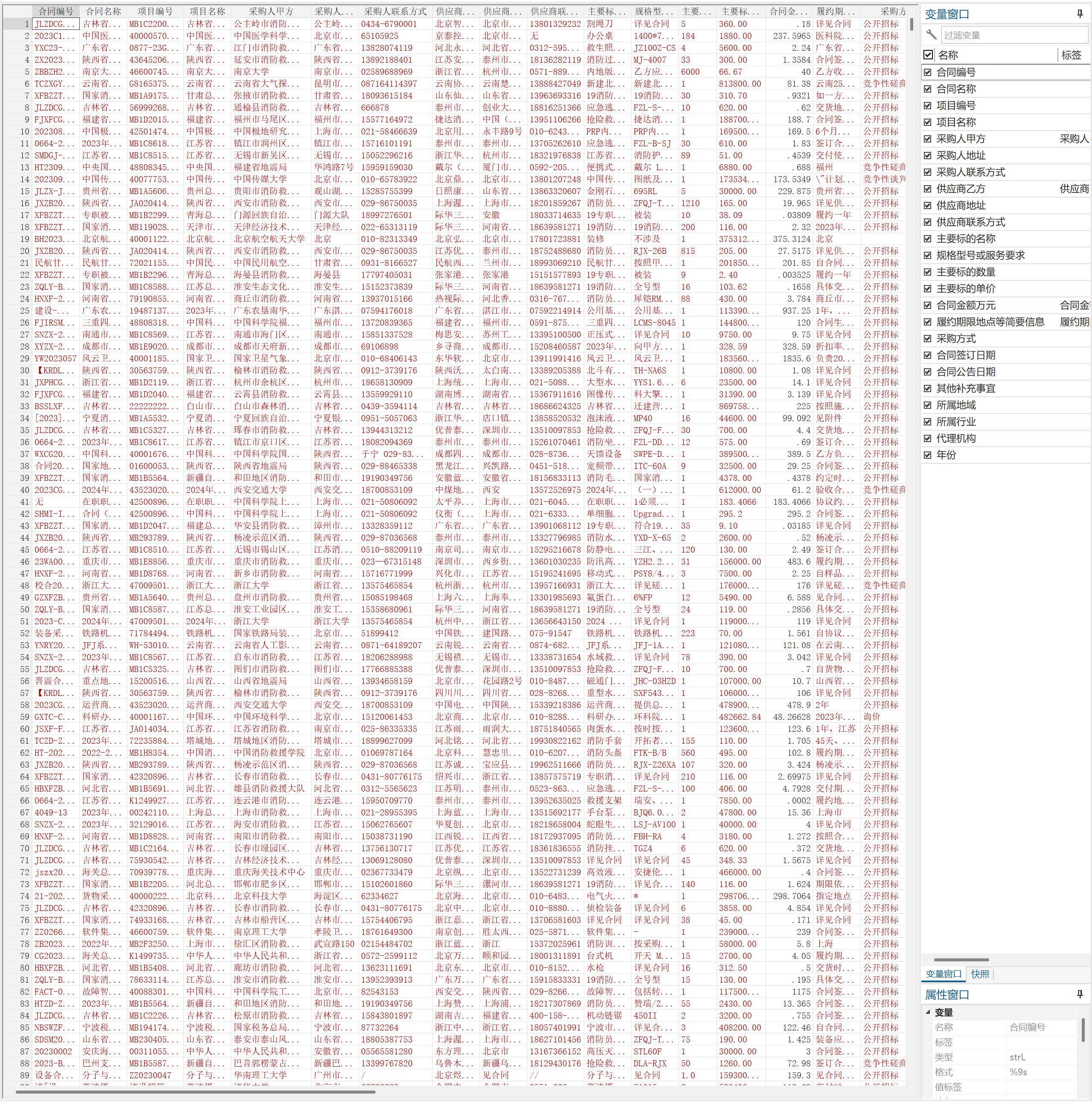Click the 采购人甲方 column header
Viewport: 1092px width, 1103px height.
click(x=271, y=11)
